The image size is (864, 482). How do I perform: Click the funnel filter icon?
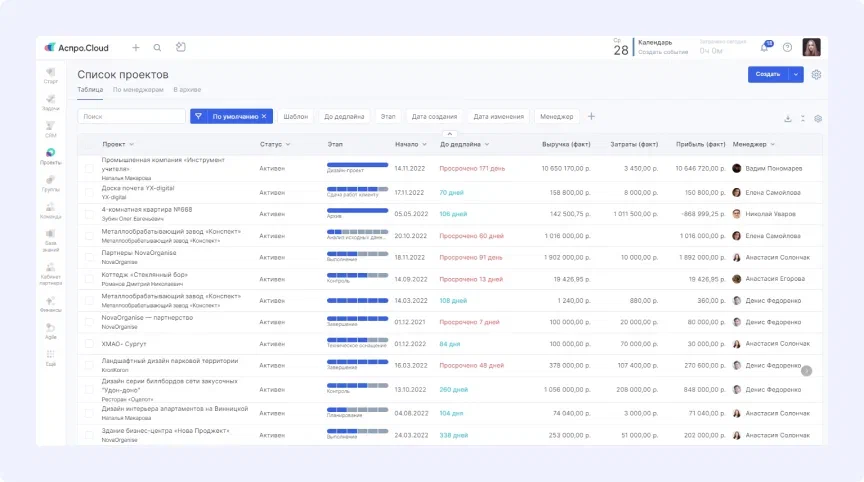click(198, 116)
